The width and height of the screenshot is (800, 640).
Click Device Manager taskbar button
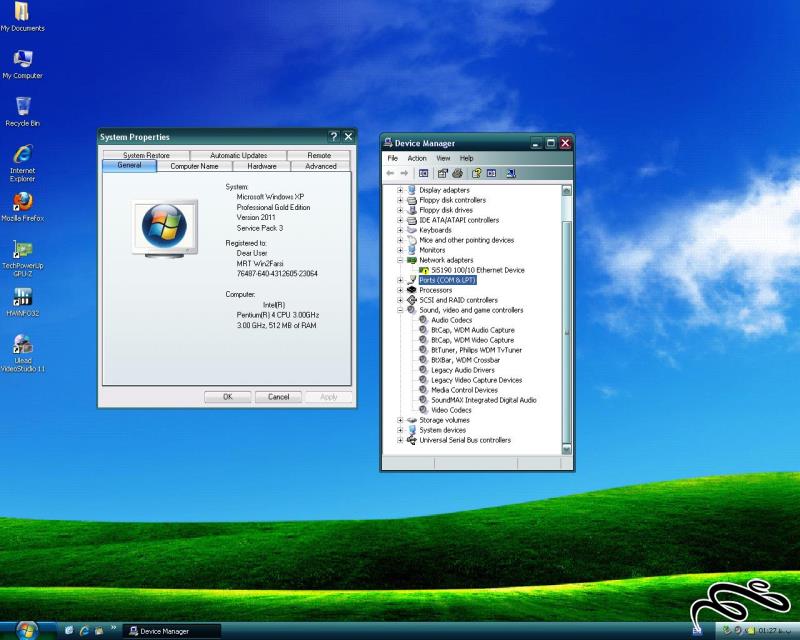click(172, 631)
